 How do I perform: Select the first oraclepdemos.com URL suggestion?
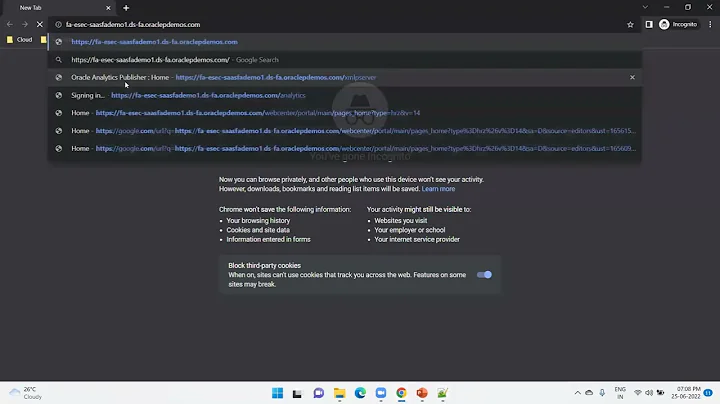coord(344,42)
